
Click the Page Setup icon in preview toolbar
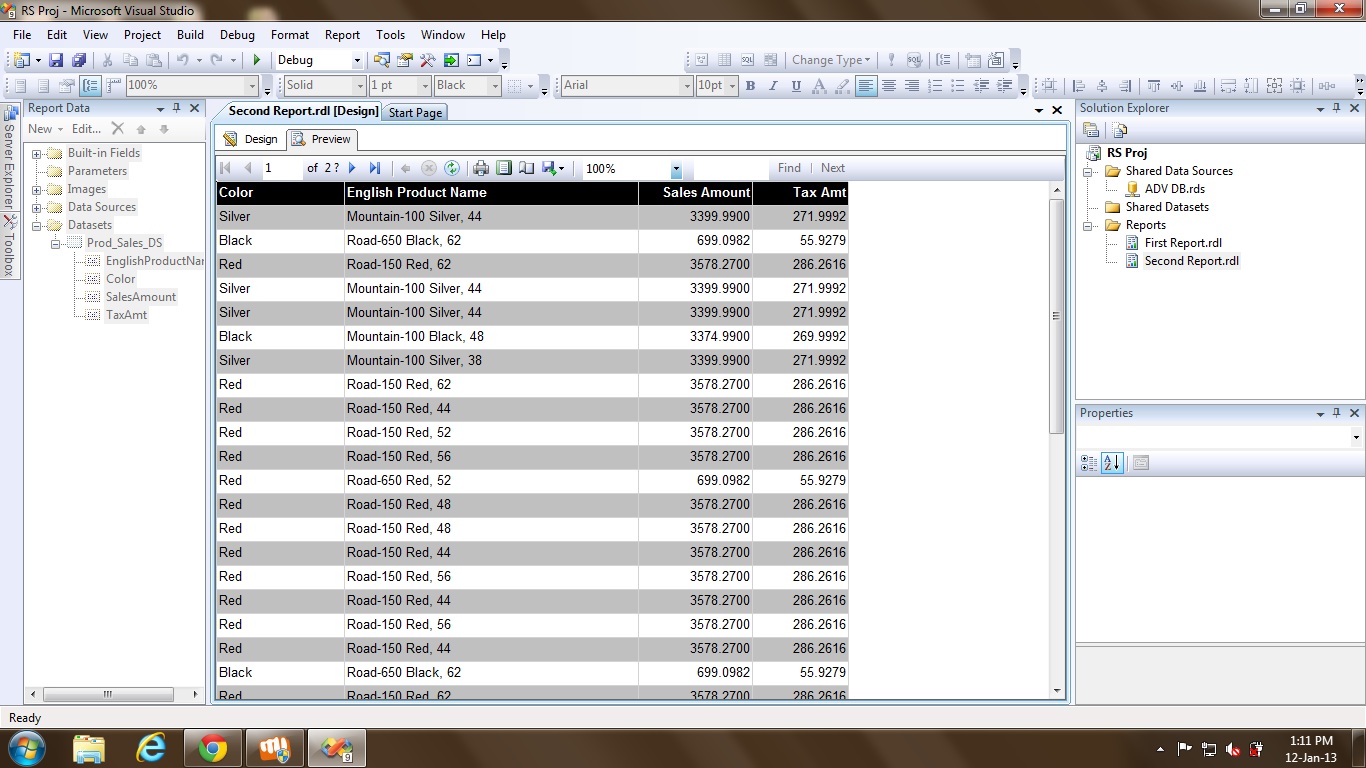pyautogui.click(x=526, y=169)
